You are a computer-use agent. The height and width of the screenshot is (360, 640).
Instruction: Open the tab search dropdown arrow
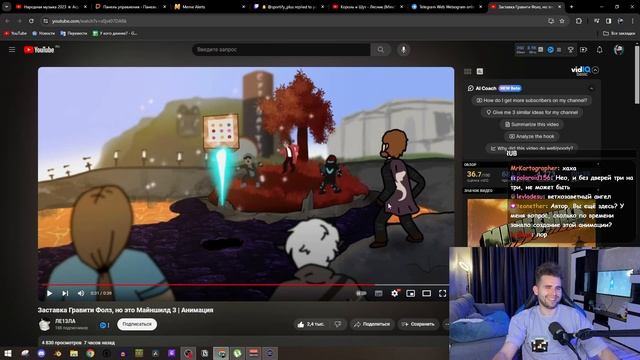pos(7,7)
